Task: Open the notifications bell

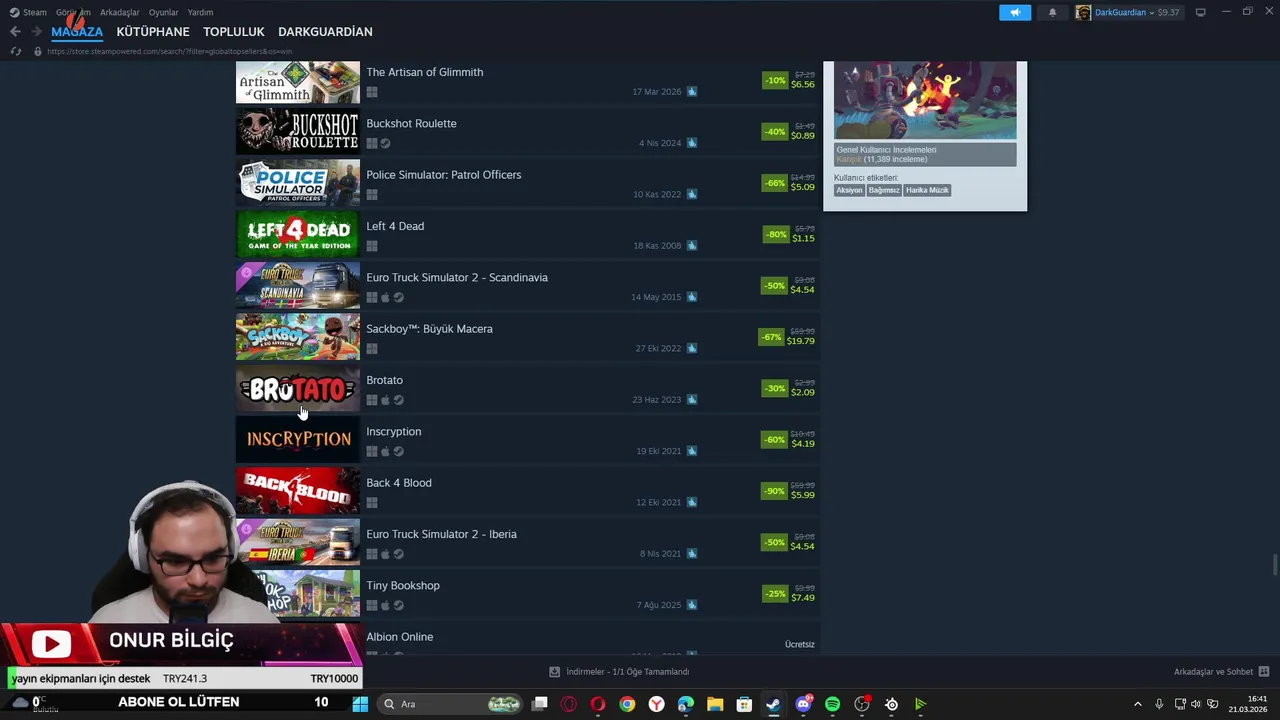Action: 1052,12
